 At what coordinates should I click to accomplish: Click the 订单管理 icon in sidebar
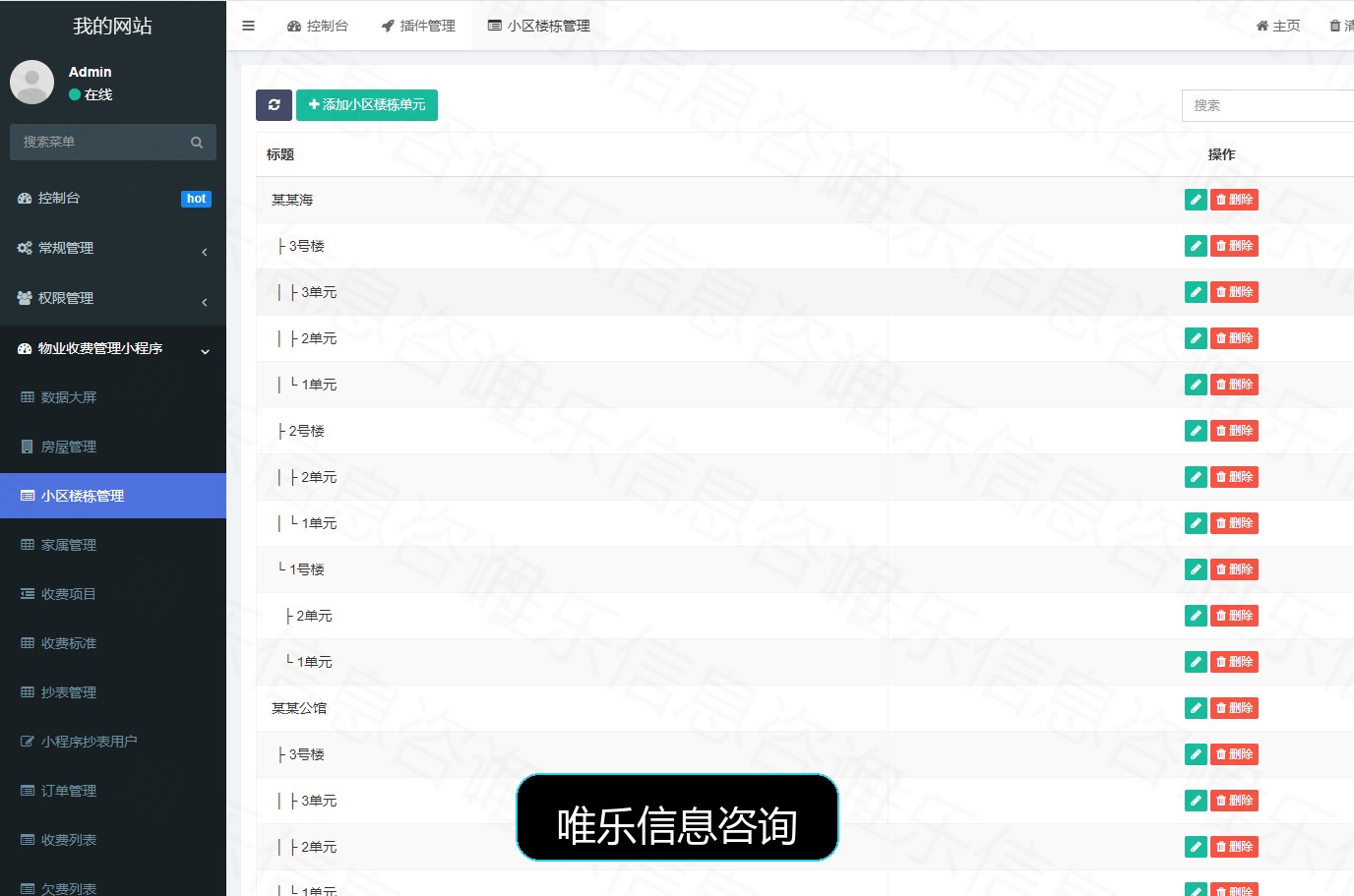28,791
